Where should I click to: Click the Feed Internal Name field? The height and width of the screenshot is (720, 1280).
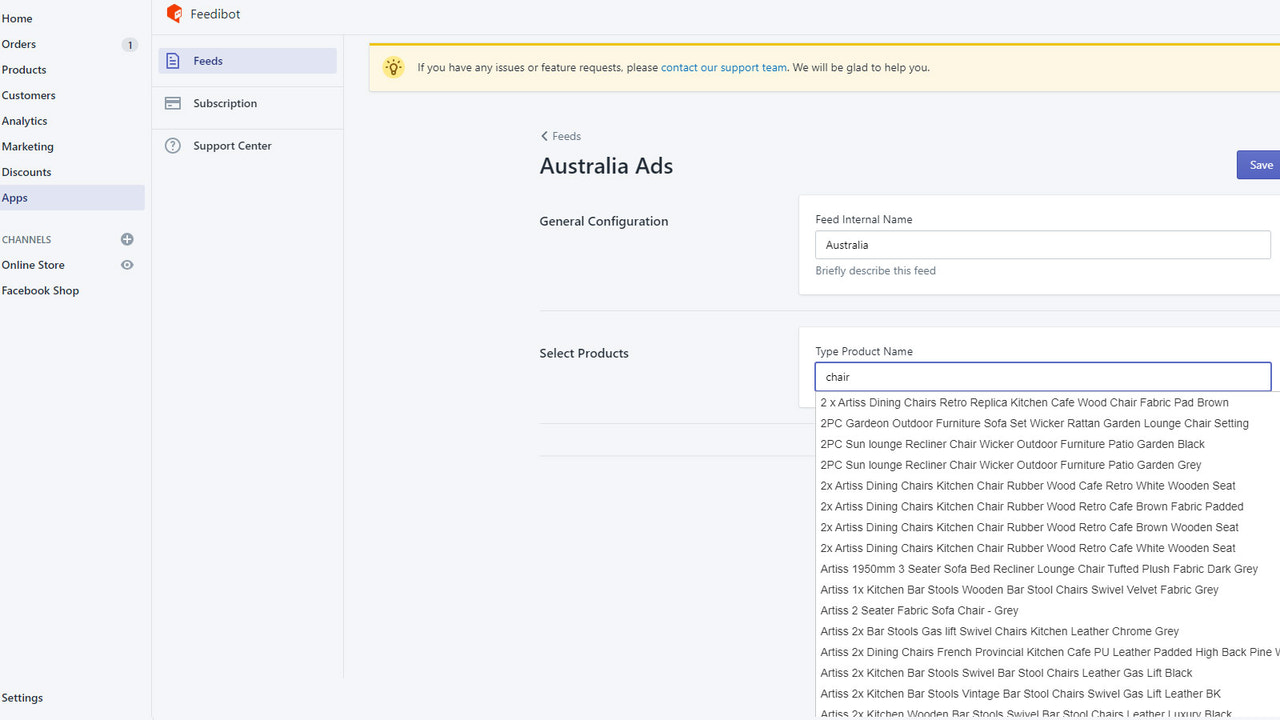point(1042,244)
